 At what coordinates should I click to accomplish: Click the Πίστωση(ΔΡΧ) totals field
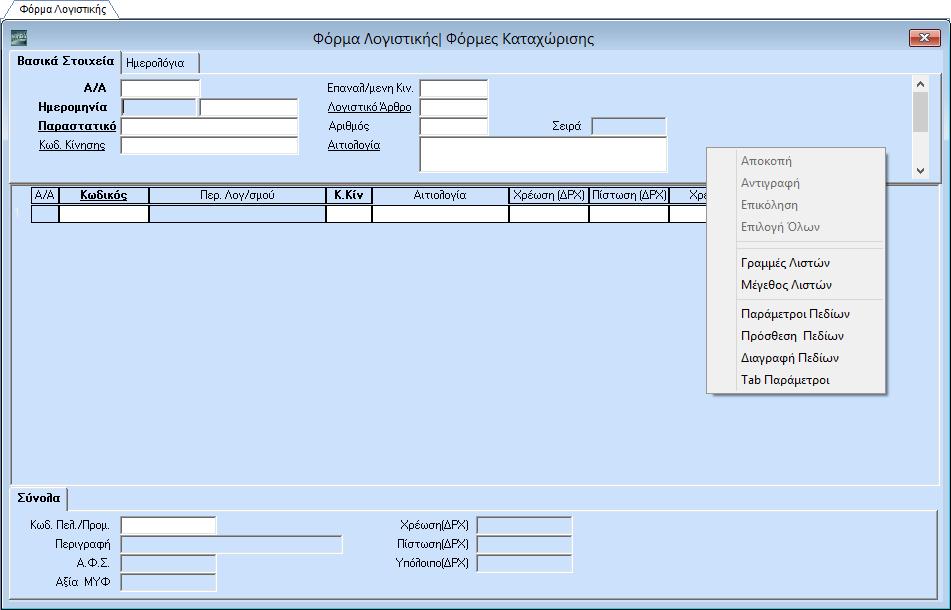[525, 544]
